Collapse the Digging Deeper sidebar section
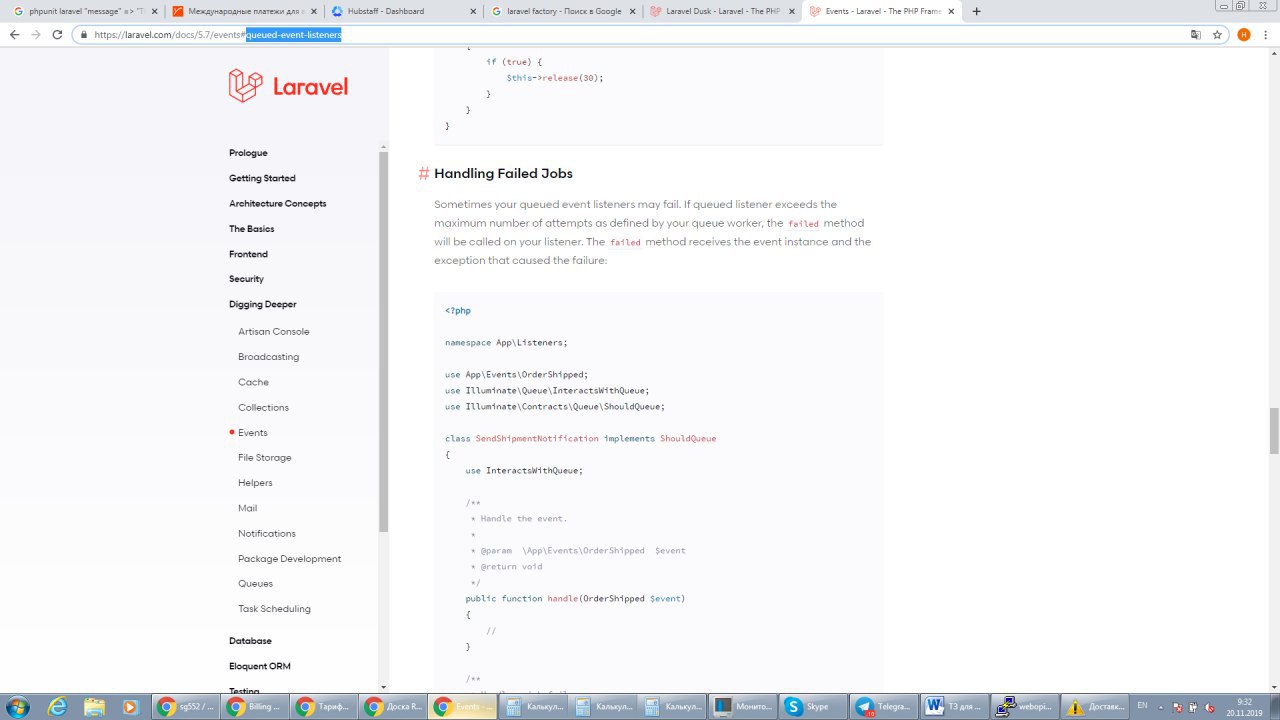 [262, 304]
